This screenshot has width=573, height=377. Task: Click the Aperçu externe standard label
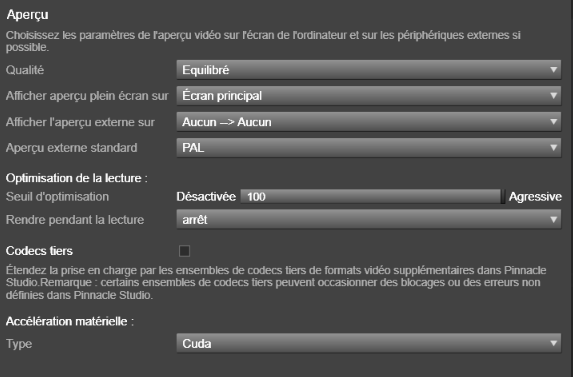[72, 148]
